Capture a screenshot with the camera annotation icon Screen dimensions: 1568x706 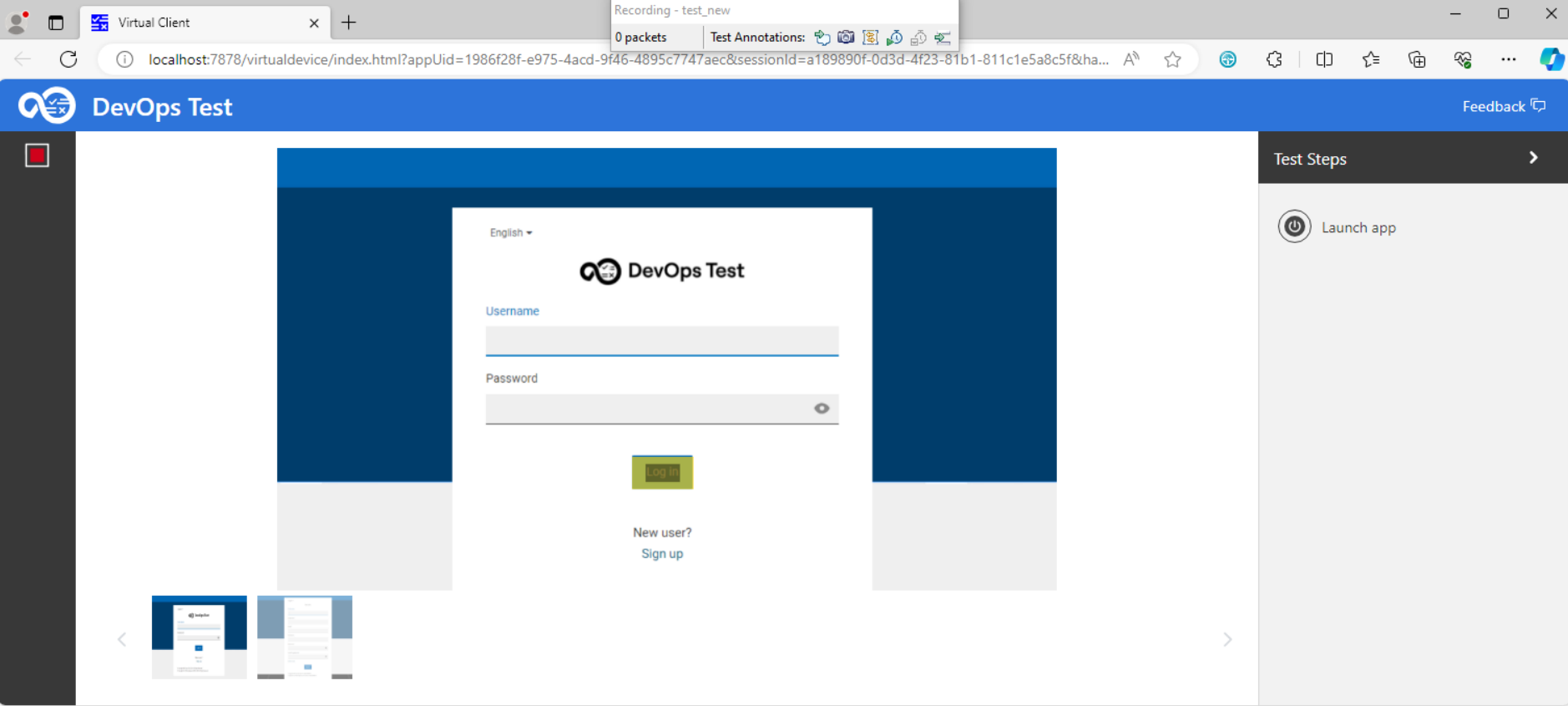click(846, 38)
